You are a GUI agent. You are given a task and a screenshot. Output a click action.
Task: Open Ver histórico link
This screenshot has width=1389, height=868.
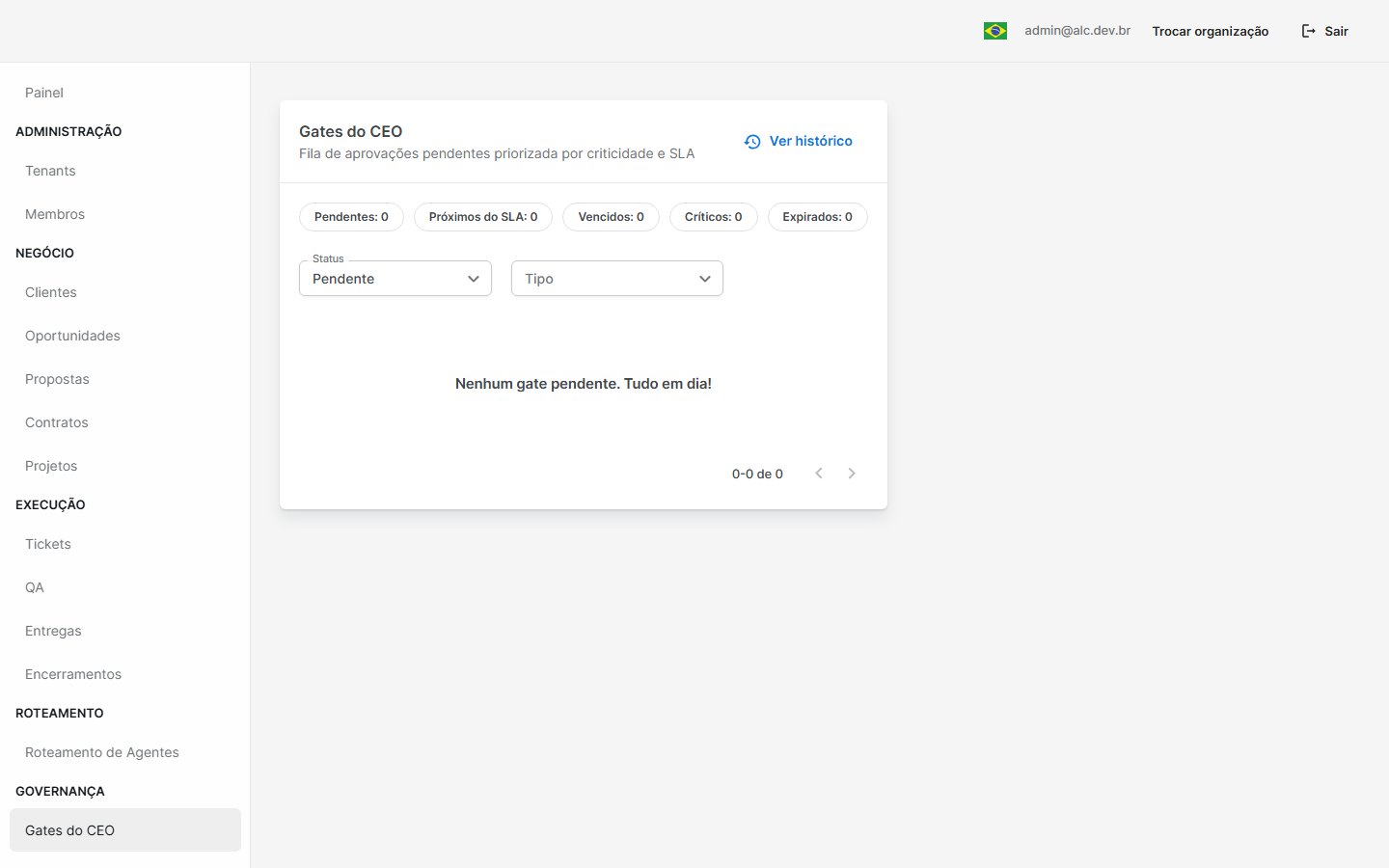pos(799,142)
